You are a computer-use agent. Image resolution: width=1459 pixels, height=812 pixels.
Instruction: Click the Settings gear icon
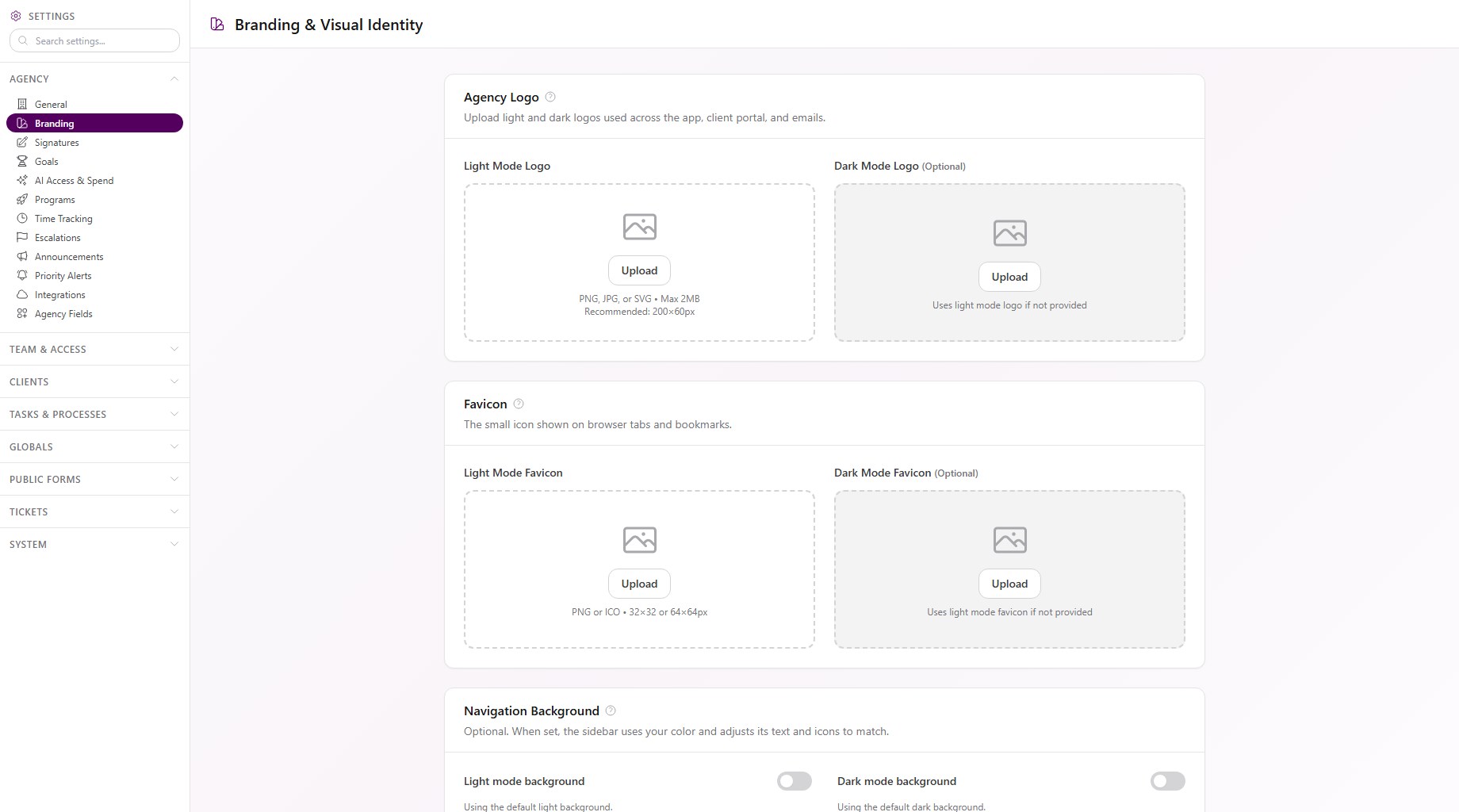point(16,16)
